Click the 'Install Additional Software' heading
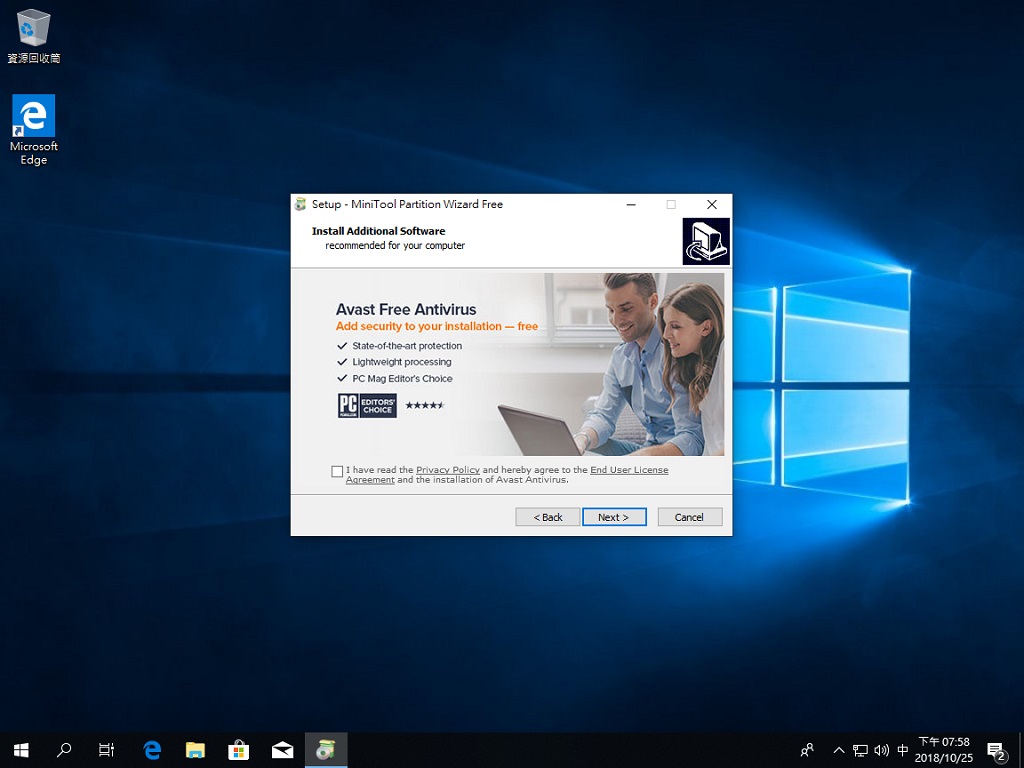 click(x=378, y=231)
